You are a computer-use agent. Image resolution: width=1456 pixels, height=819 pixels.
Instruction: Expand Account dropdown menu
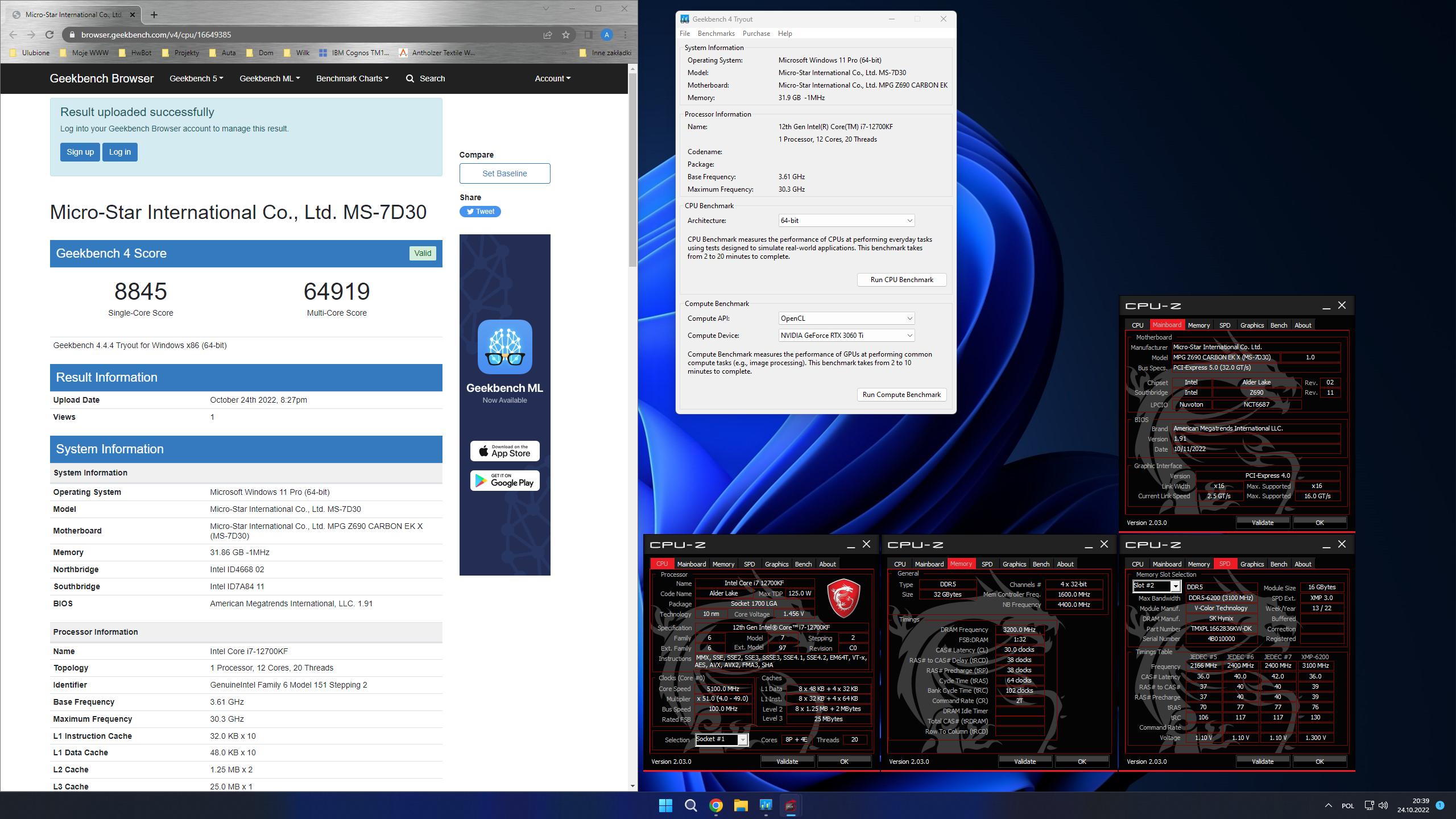pos(552,78)
